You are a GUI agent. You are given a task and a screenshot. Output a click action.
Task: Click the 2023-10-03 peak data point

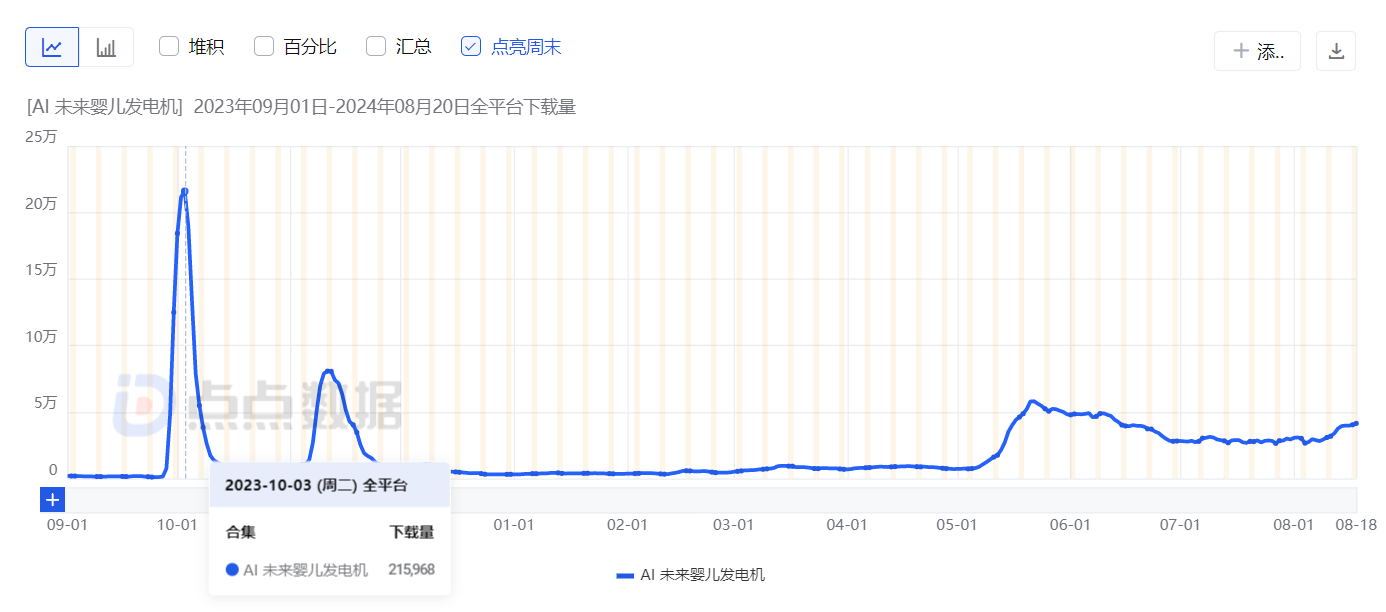[x=185, y=191]
